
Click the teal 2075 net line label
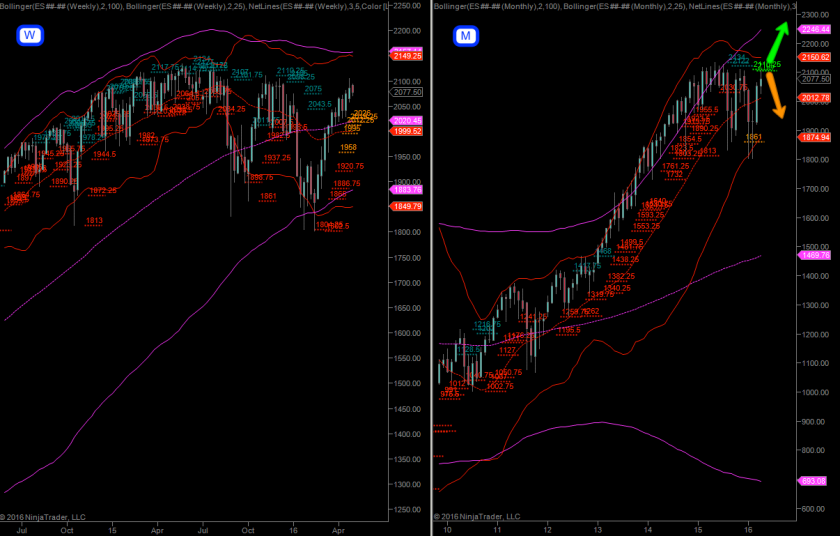(313, 89)
